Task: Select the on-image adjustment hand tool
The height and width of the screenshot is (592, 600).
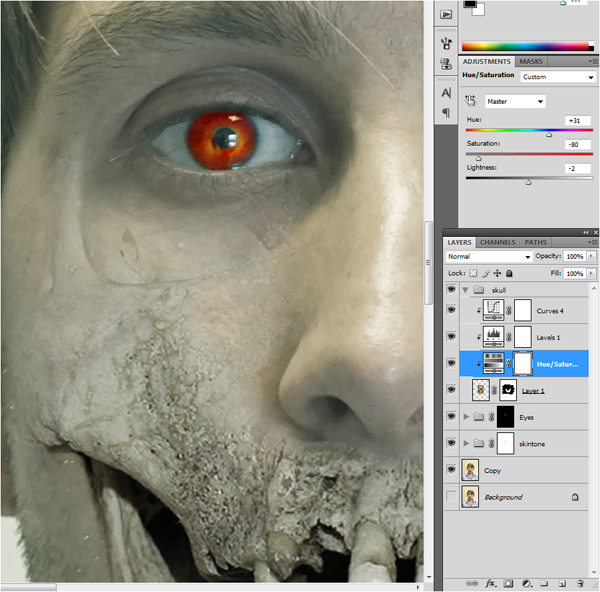Action: (470, 101)
